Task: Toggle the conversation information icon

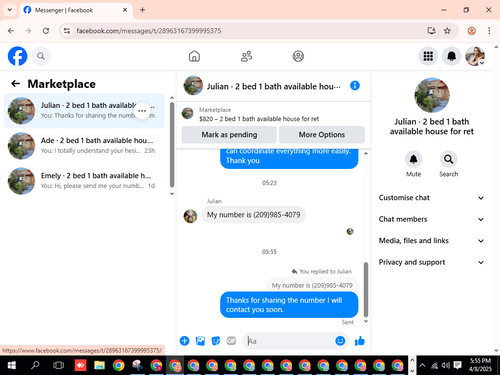Action: [x=355, y=86]
